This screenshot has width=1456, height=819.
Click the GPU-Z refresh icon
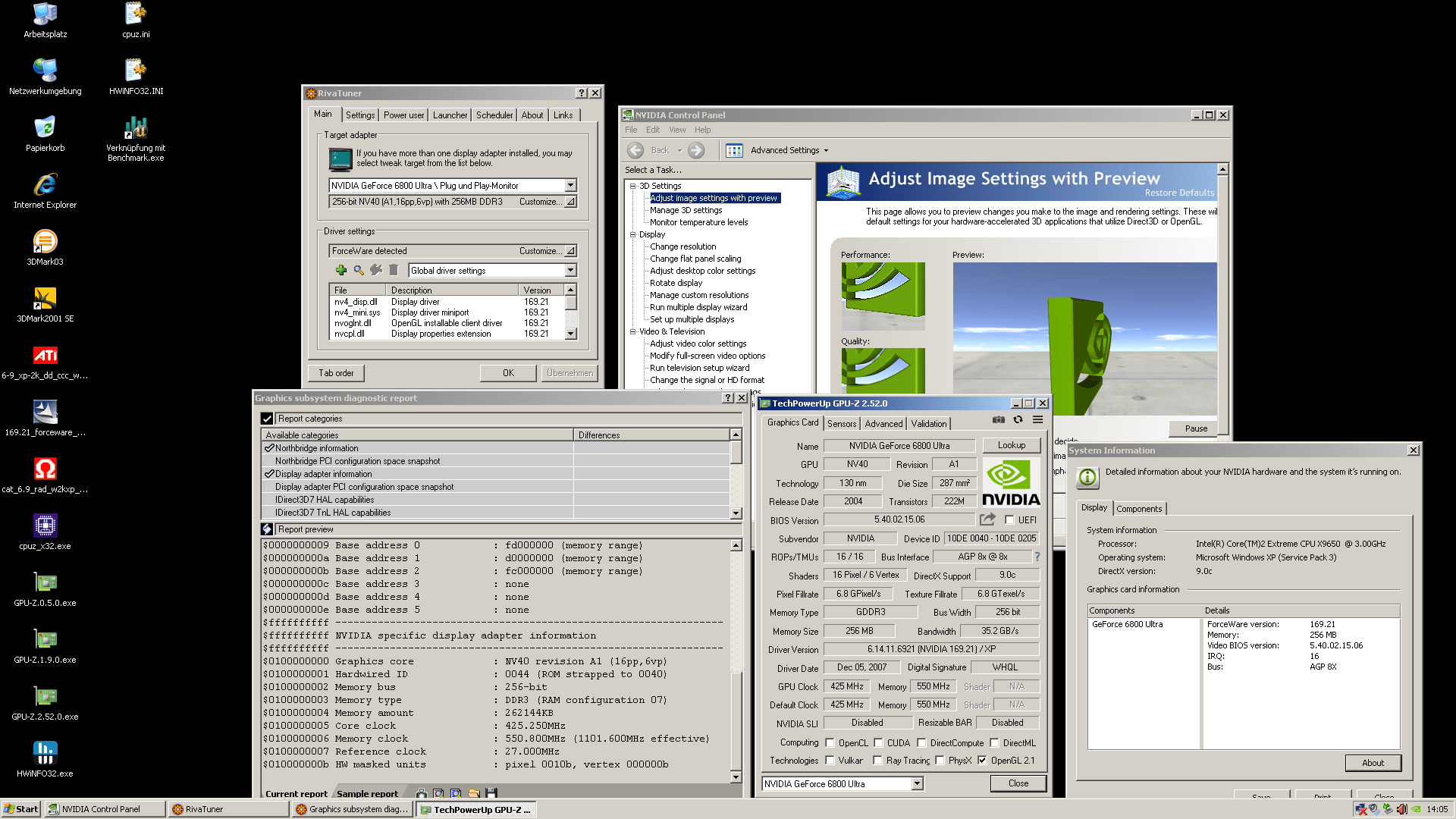pyautogui.click(x=1018, y=419)
